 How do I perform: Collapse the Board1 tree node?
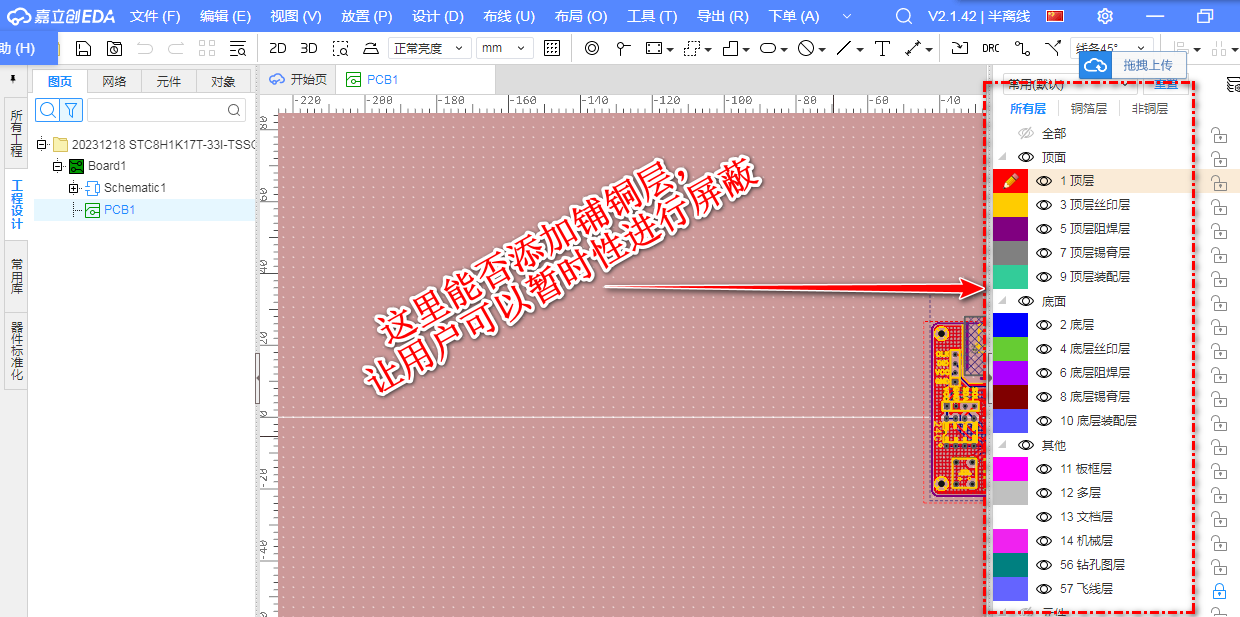coord(58,166)
